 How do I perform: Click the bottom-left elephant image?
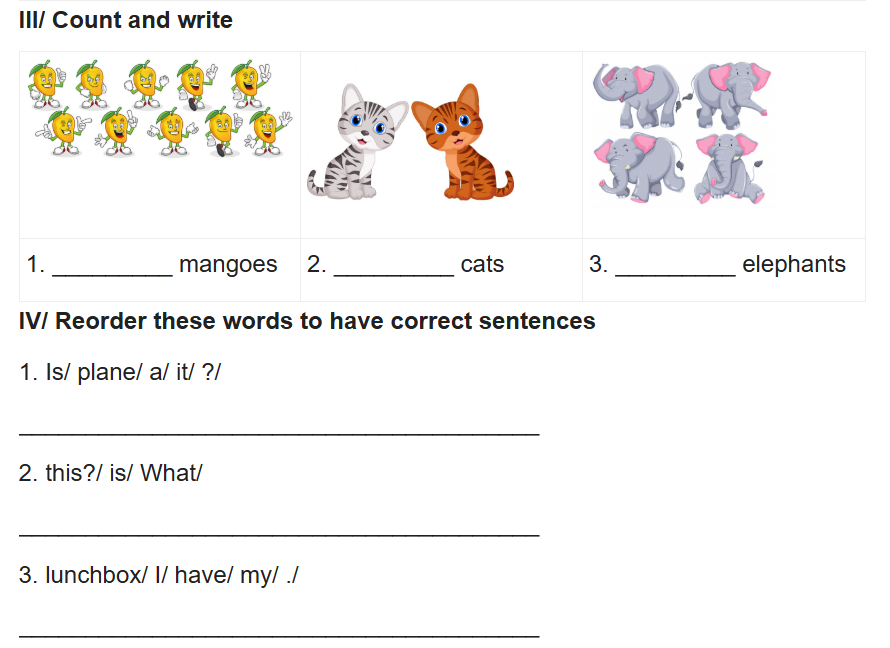point(636,165)
